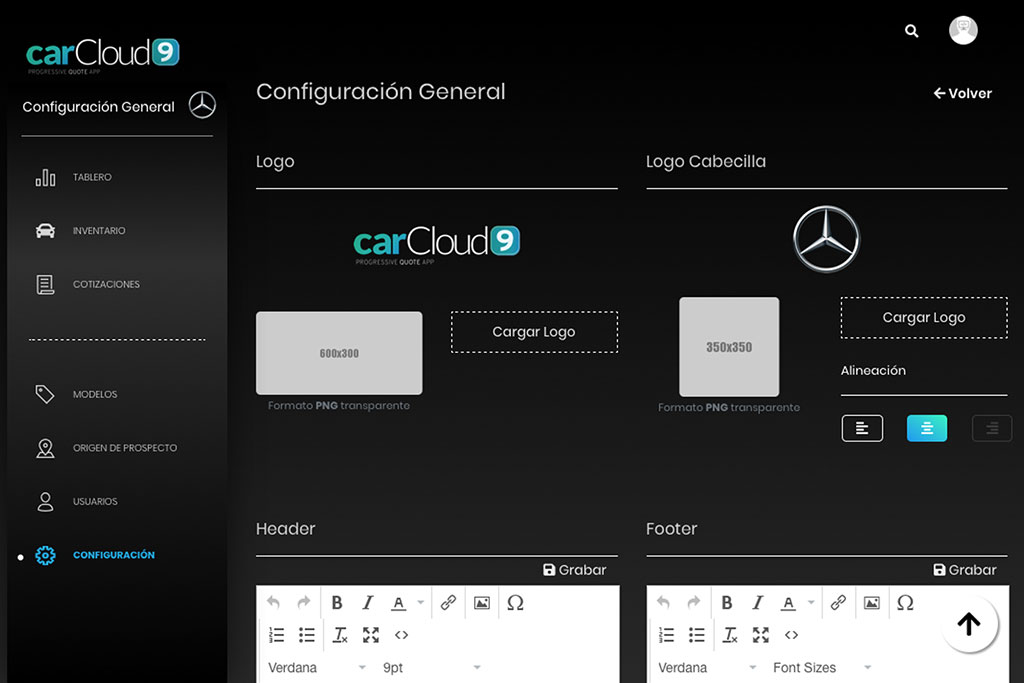Viewport: 1024px width, 683px height.
Task: Select center alignment for header logo
Action: [x=927, y=428]
